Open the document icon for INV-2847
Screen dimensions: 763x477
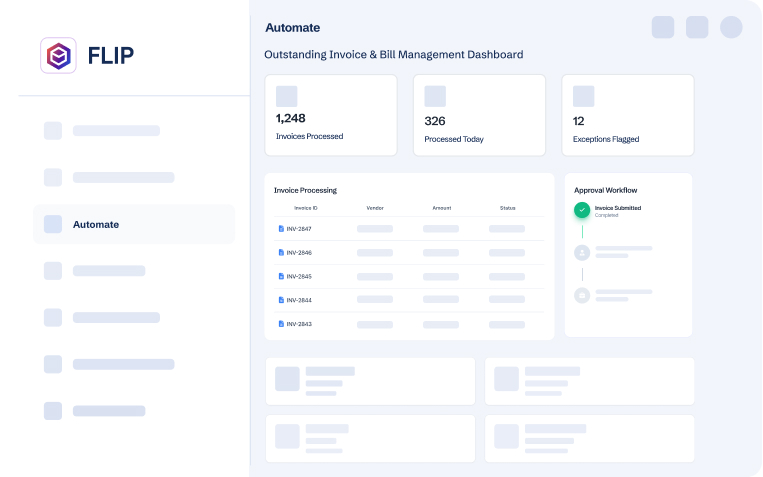click(281, 229)
